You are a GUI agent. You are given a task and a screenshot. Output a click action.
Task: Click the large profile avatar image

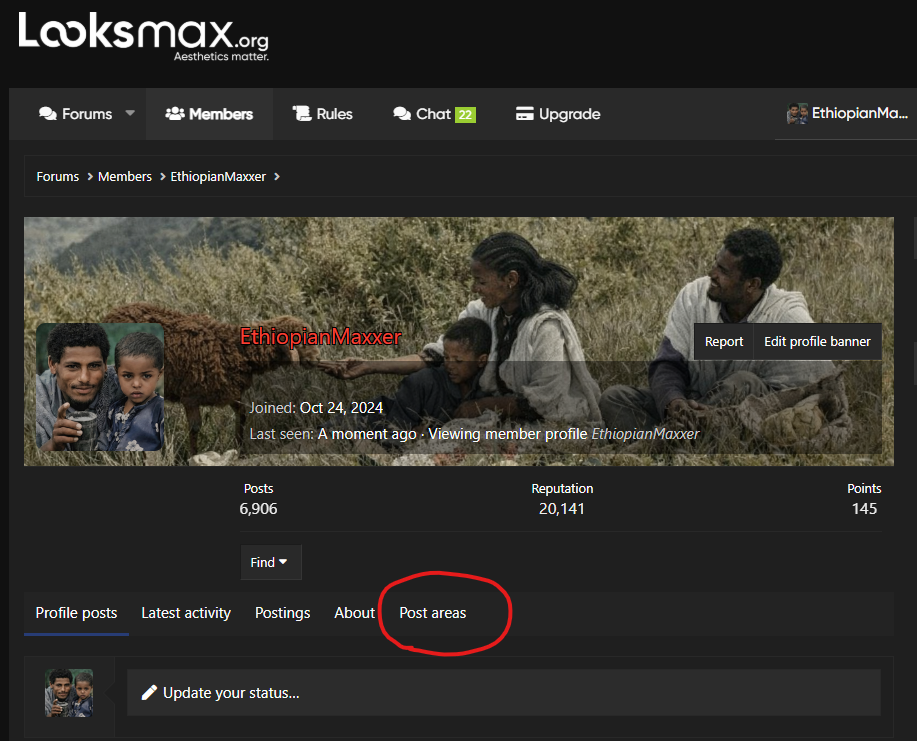[100, 387]
